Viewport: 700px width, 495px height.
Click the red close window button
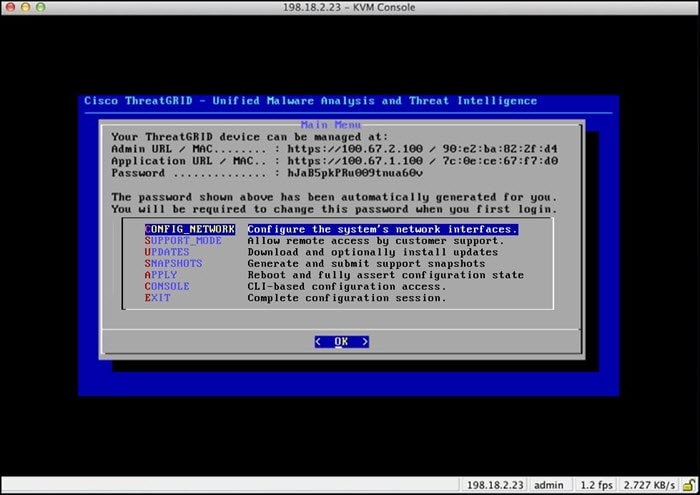[x=10, y=7]
